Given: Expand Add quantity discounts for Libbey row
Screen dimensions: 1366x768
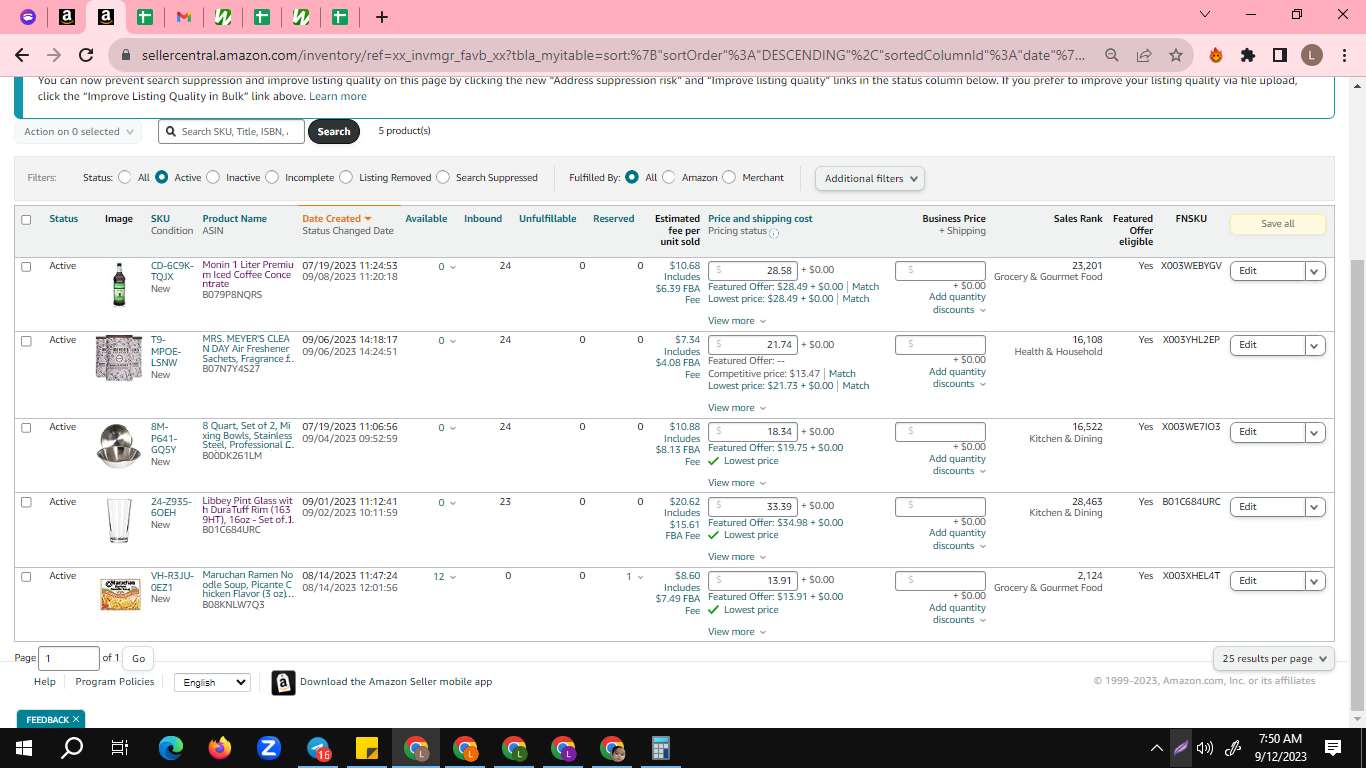Looking at the screenshot, I should (957, 539).
